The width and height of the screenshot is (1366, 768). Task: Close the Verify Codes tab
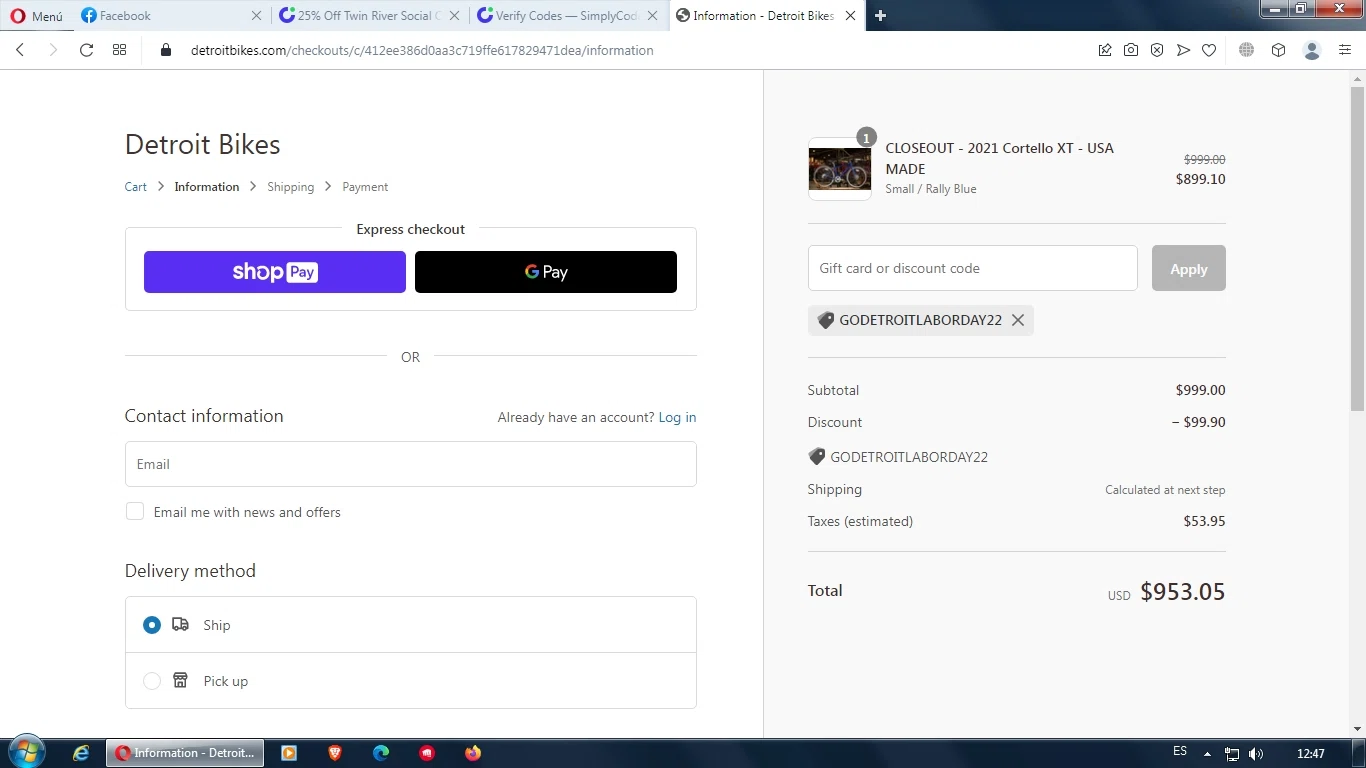pyautogui.click(x=654, y=16)
